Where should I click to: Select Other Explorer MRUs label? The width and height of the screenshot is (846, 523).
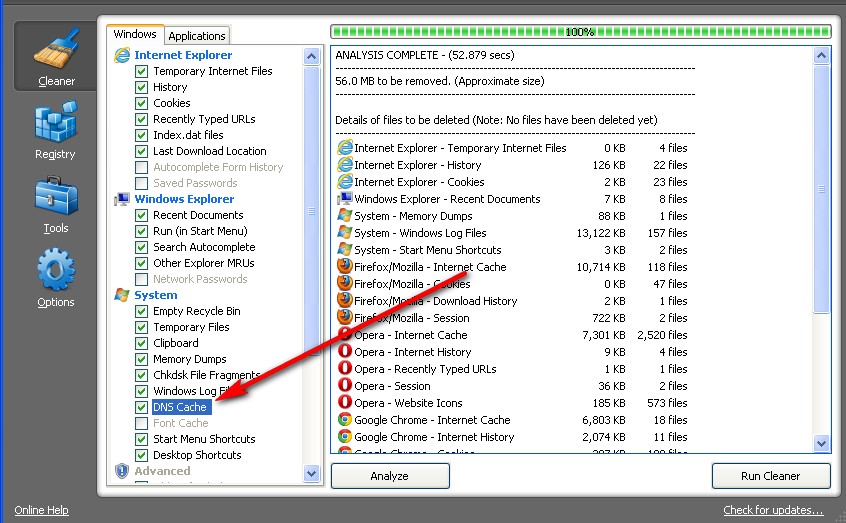coord(203,263)
